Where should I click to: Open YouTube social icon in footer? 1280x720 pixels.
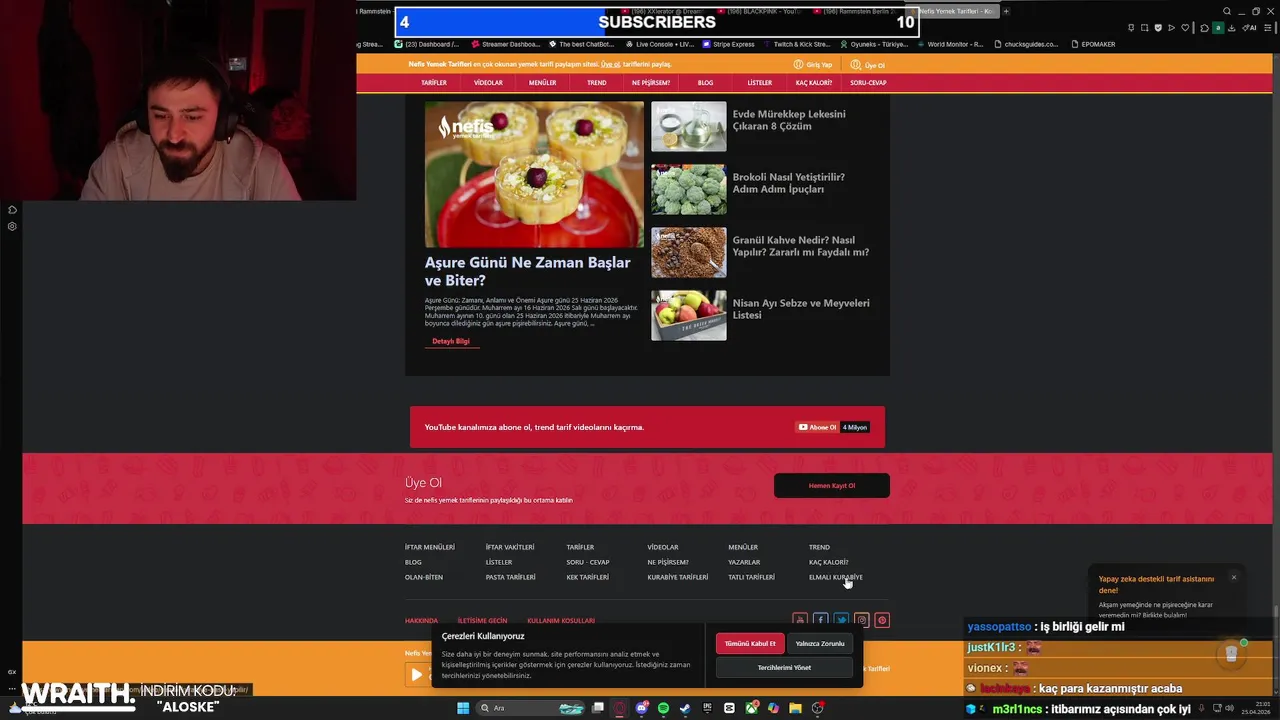(800, 620)
